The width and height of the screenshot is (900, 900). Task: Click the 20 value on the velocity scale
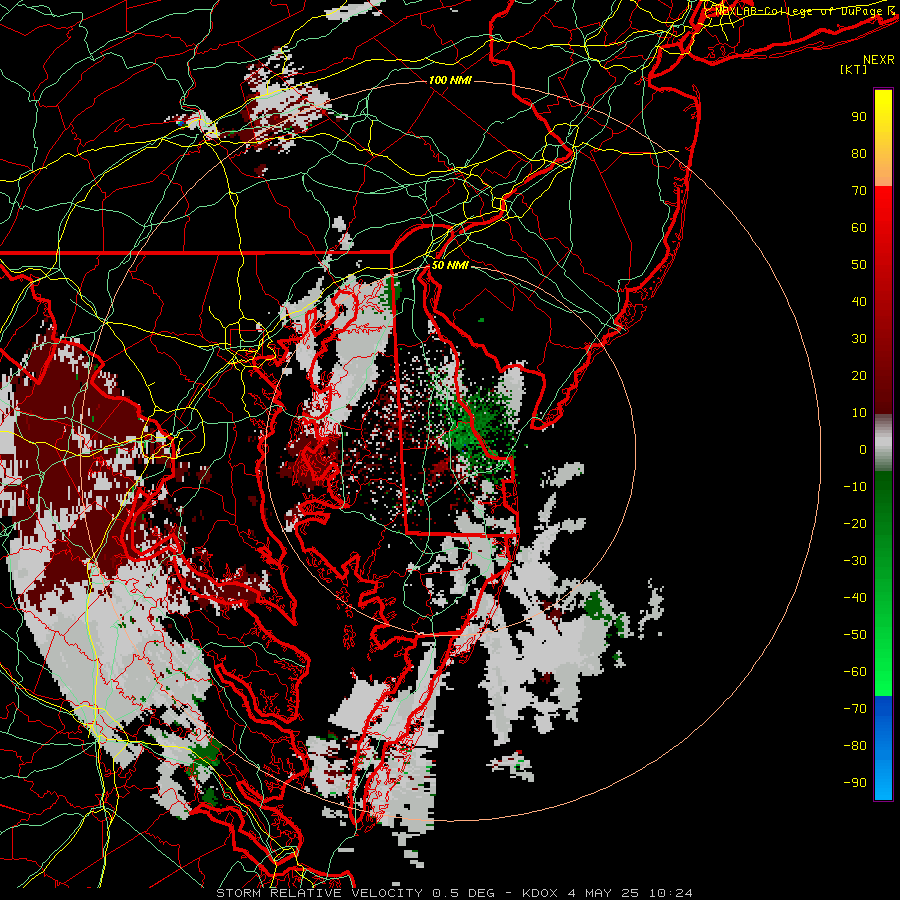pos(859,376)
